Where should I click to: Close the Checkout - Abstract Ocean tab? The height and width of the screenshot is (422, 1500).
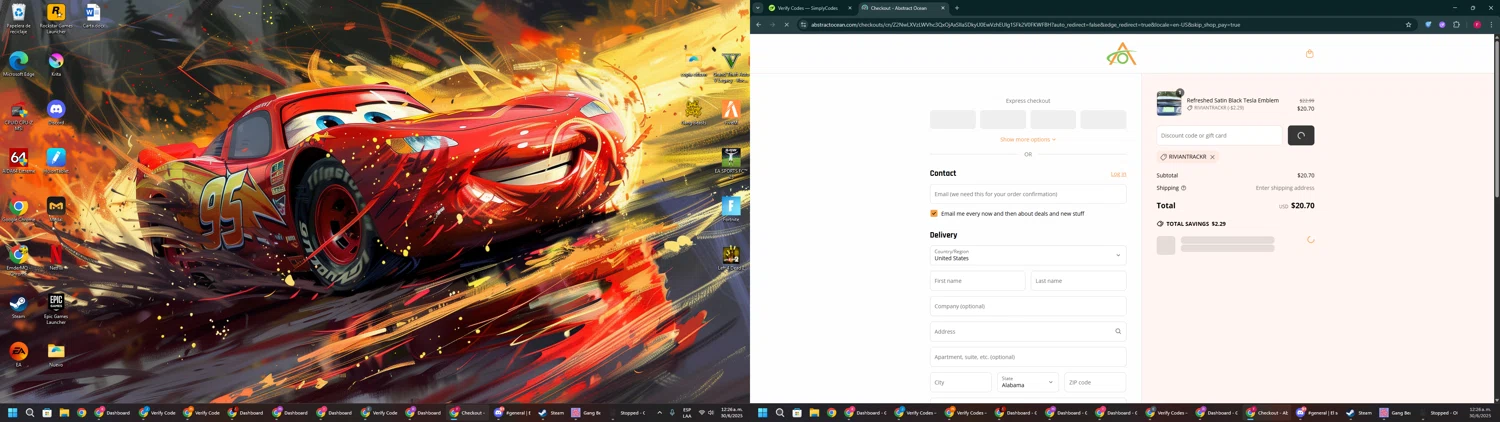[942, 8]
